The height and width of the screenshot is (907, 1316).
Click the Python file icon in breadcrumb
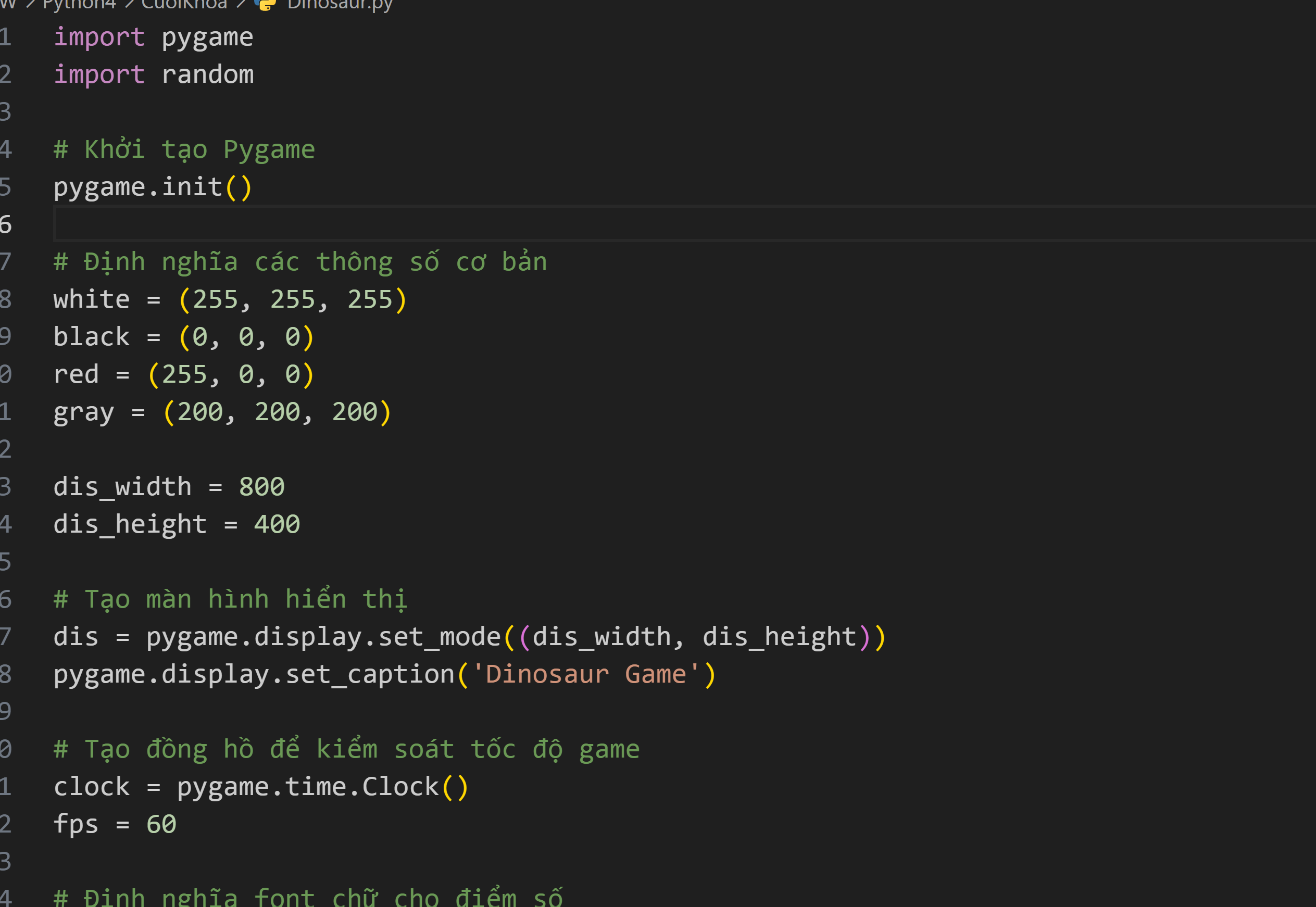pyautogui.click(x=266, y=5)
